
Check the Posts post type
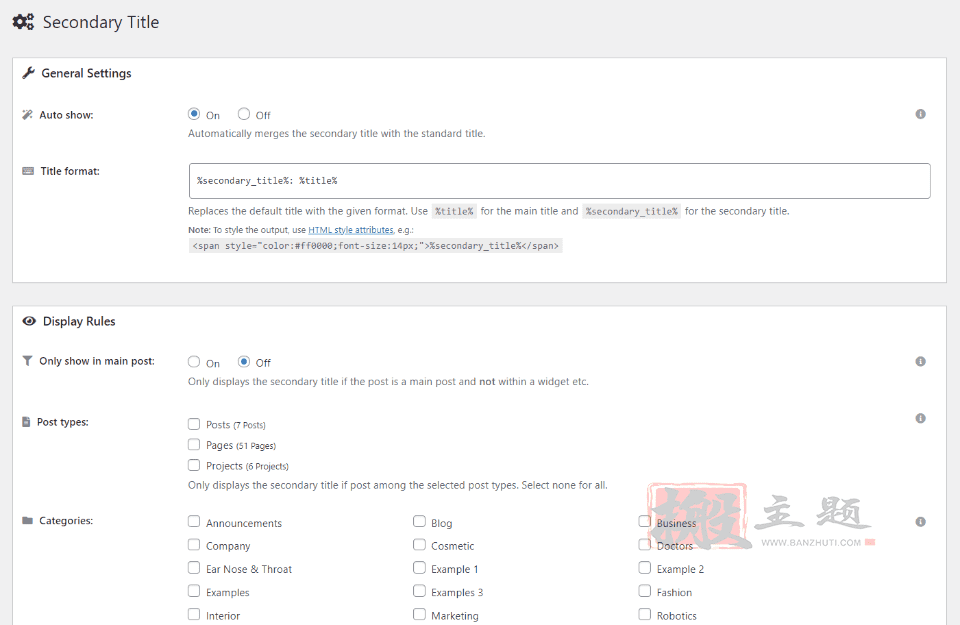pyautogui.click(x=194, y=424)
